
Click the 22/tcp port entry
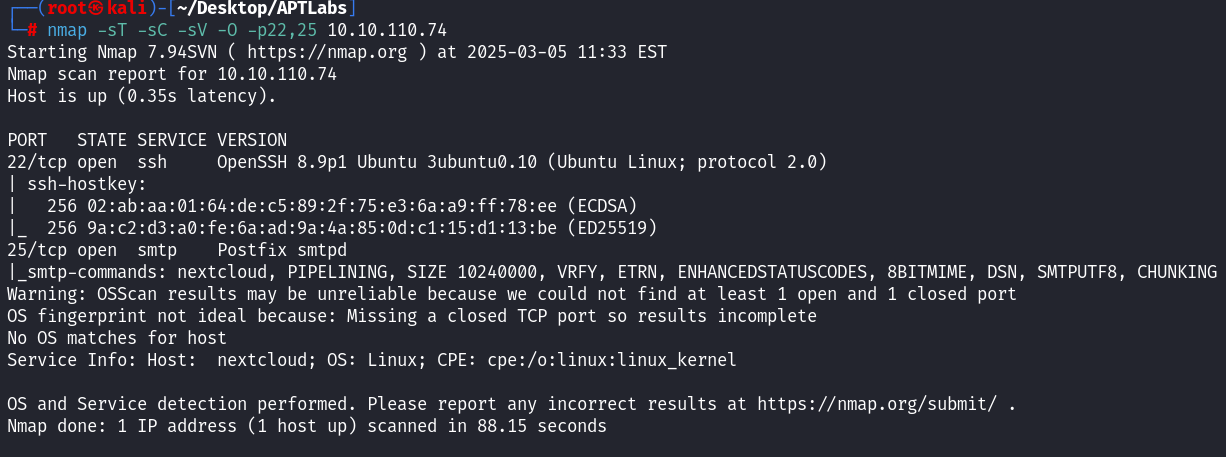click(x=32, y=162)
